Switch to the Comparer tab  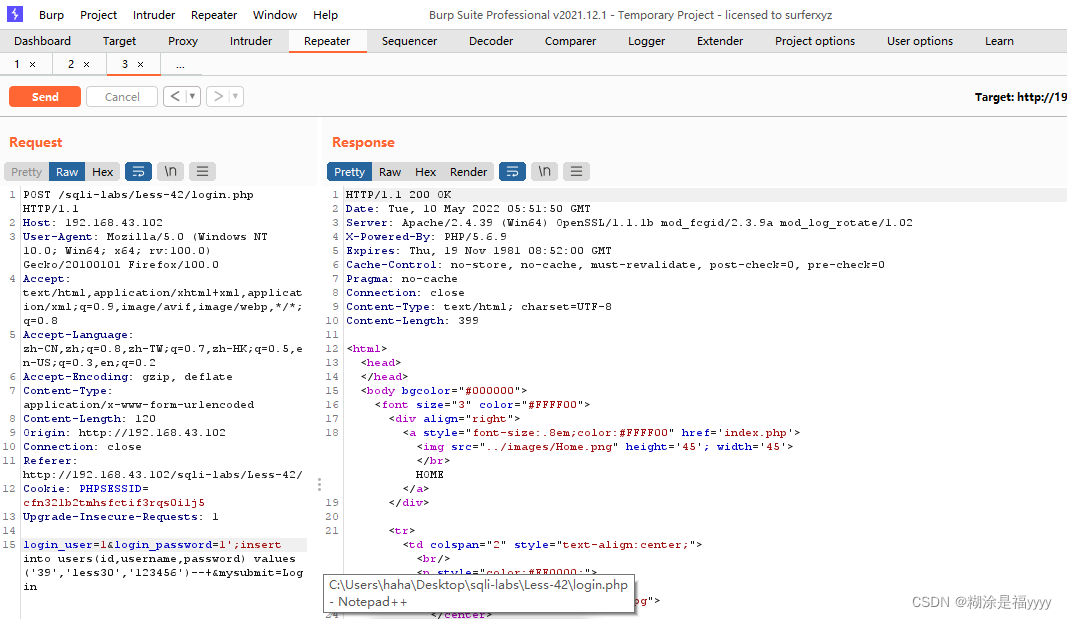click(x=570, y=41)
